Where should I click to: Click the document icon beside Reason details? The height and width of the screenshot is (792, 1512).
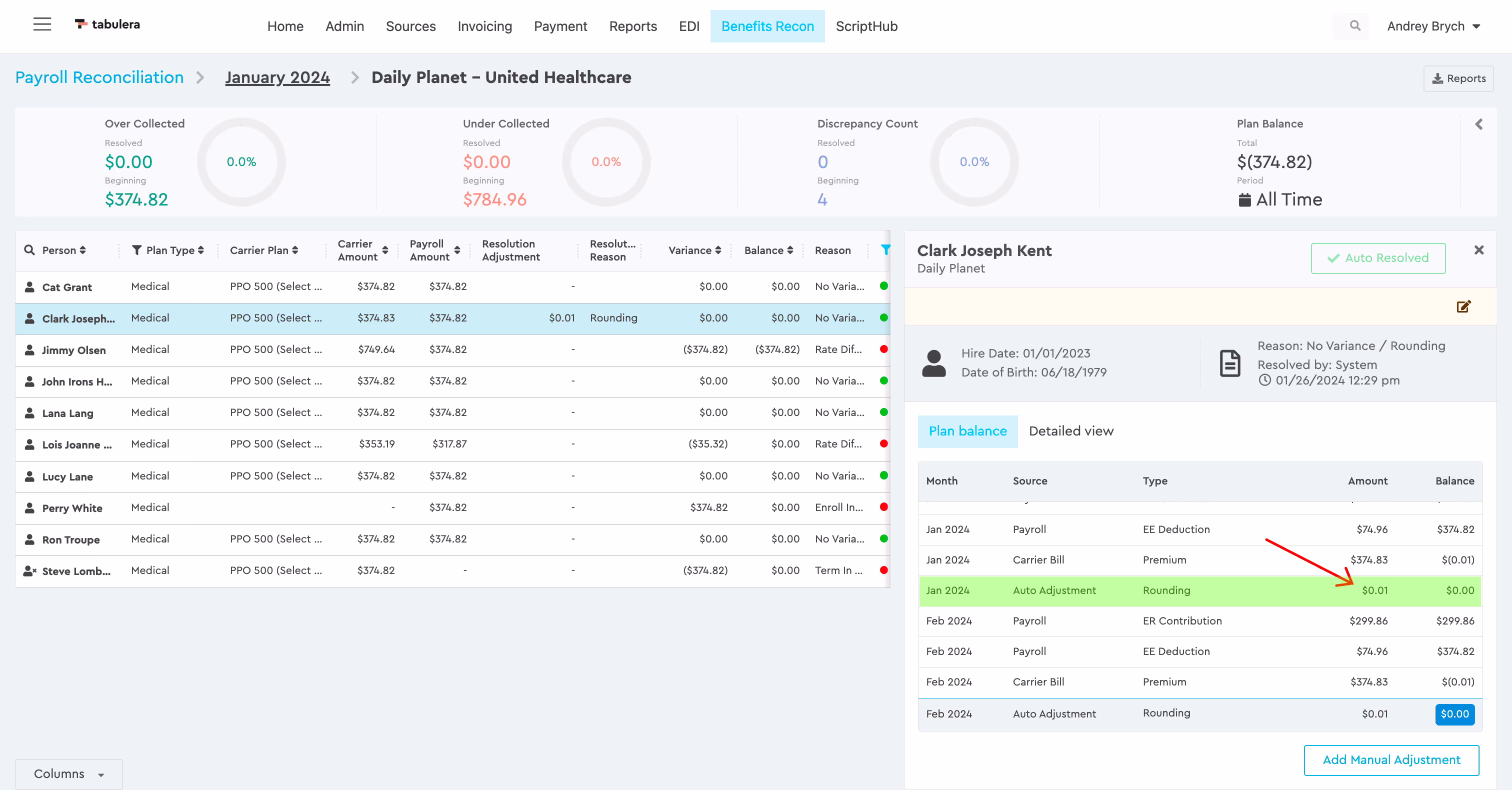coord(1229,363)
